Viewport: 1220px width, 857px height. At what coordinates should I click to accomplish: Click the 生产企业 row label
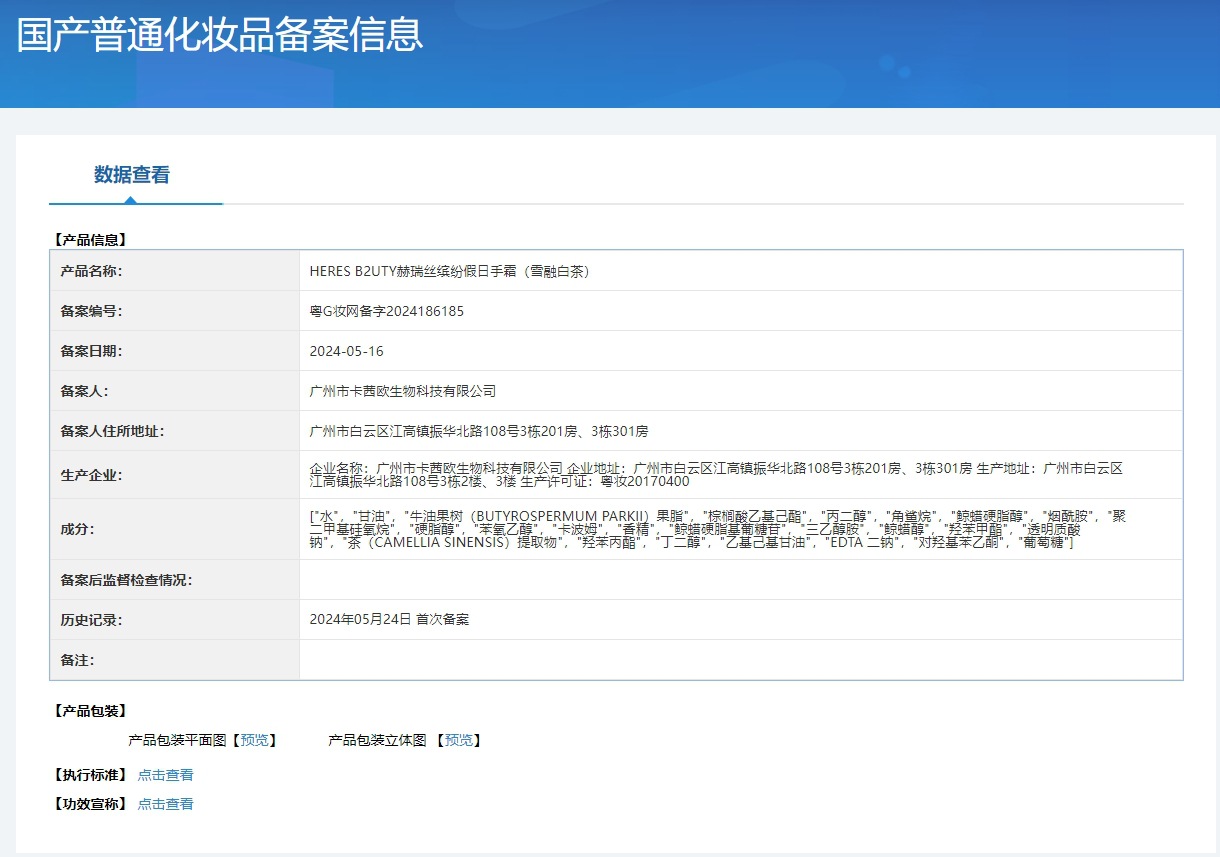(x=91, y=475)
